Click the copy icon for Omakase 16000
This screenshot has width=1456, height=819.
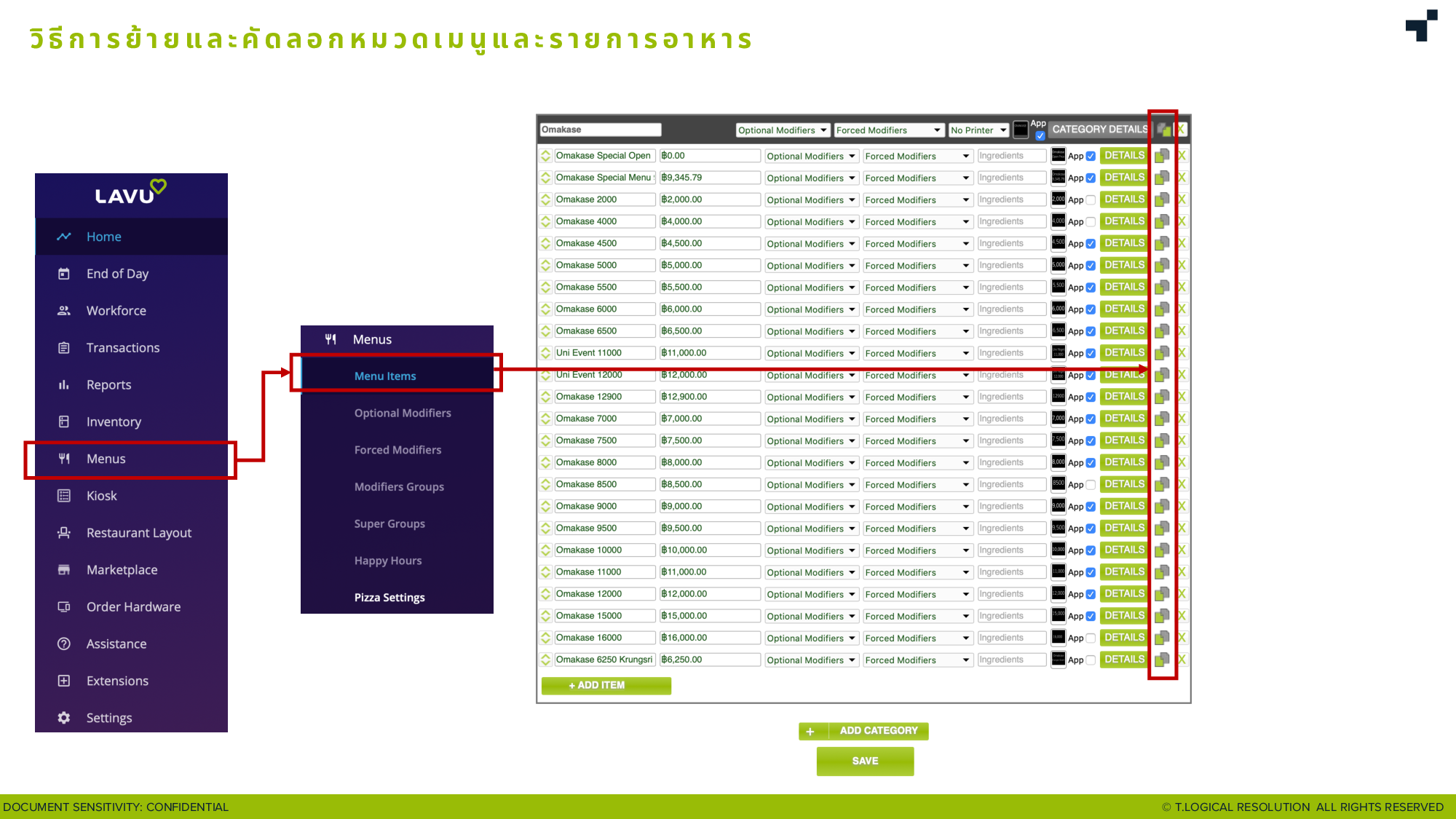click(1162, 638)
